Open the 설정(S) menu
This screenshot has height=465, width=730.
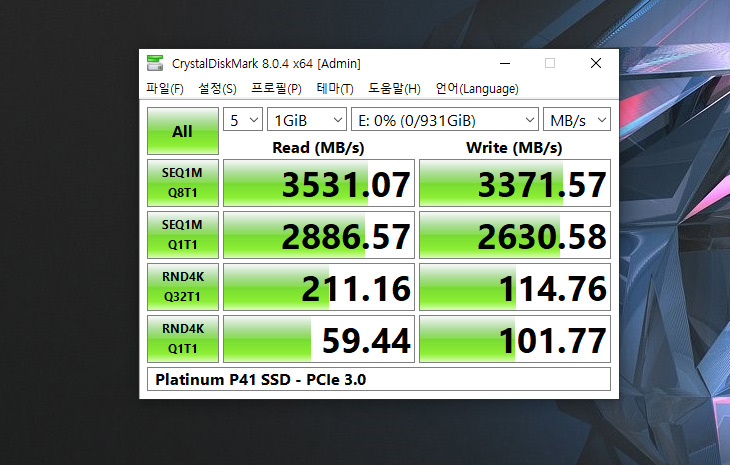tap(217, 88)
